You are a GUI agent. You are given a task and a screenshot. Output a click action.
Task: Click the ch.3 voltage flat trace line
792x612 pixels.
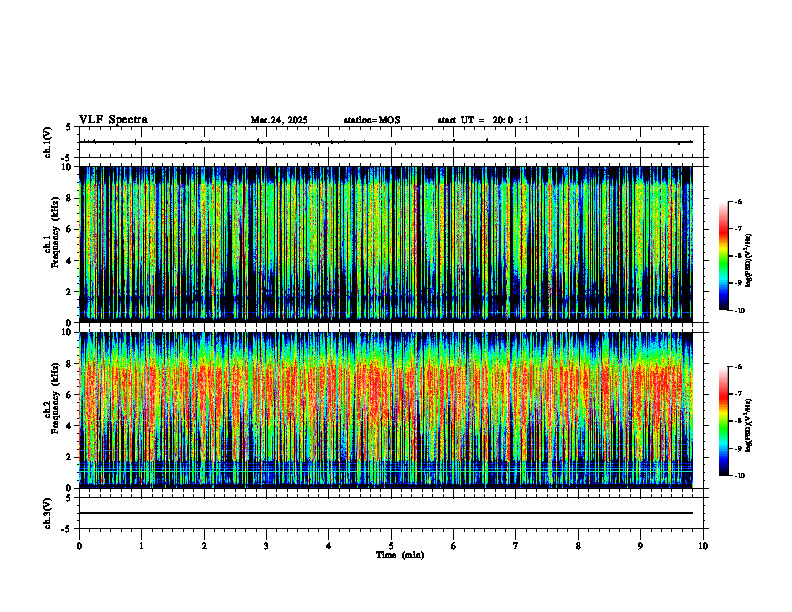(x=386, y=513)
